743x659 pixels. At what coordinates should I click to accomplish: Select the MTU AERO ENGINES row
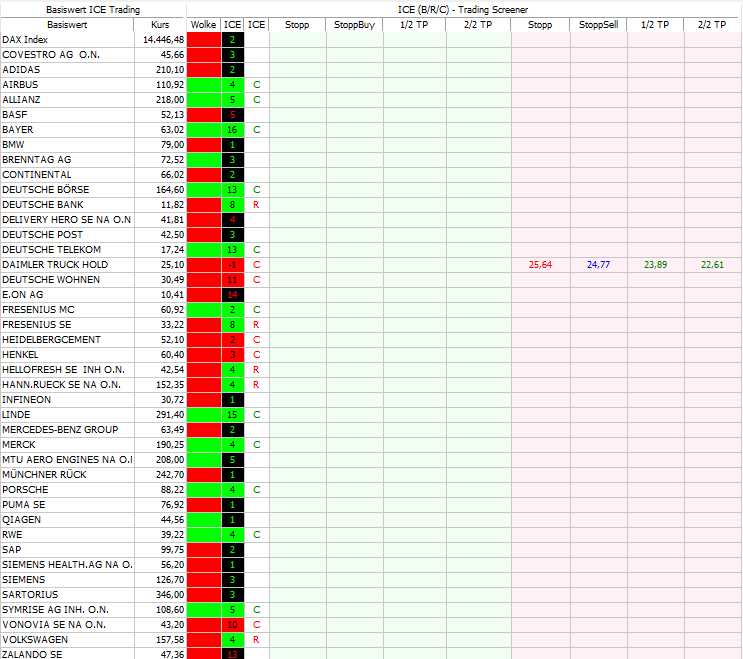(x=67, y=460)
